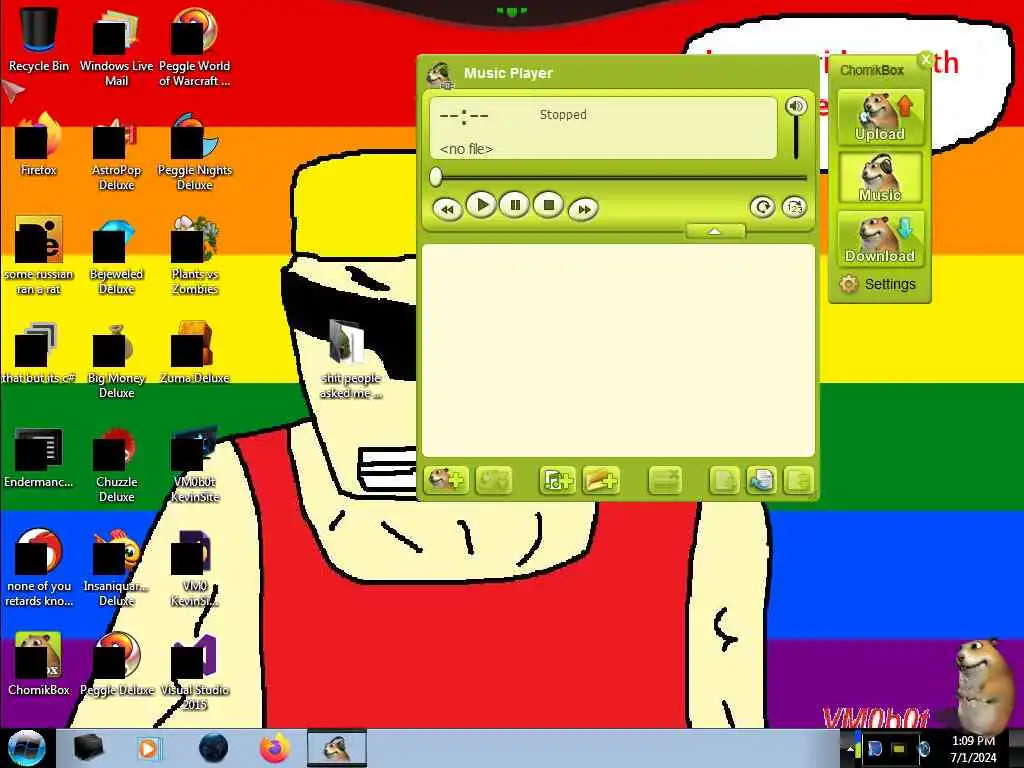The height and width of the screenshot is (768, 1024).
Task: Switch to ChomikBox taskbar button
Action: pos(337,748)
